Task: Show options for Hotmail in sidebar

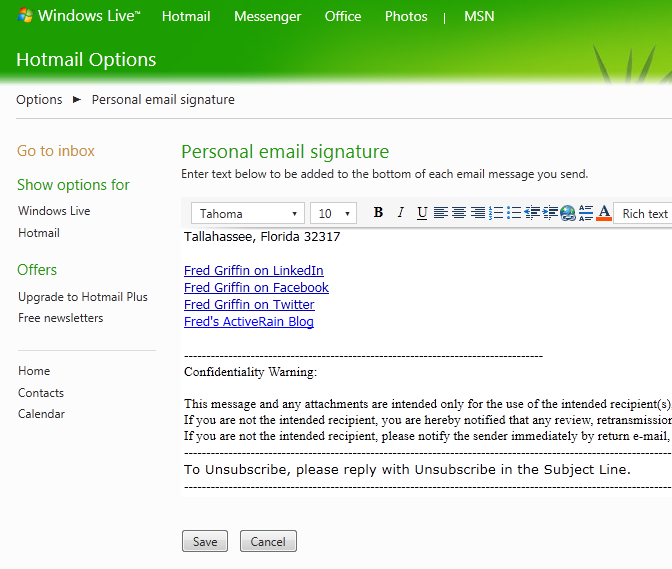Action: click(x=39, y=233)
